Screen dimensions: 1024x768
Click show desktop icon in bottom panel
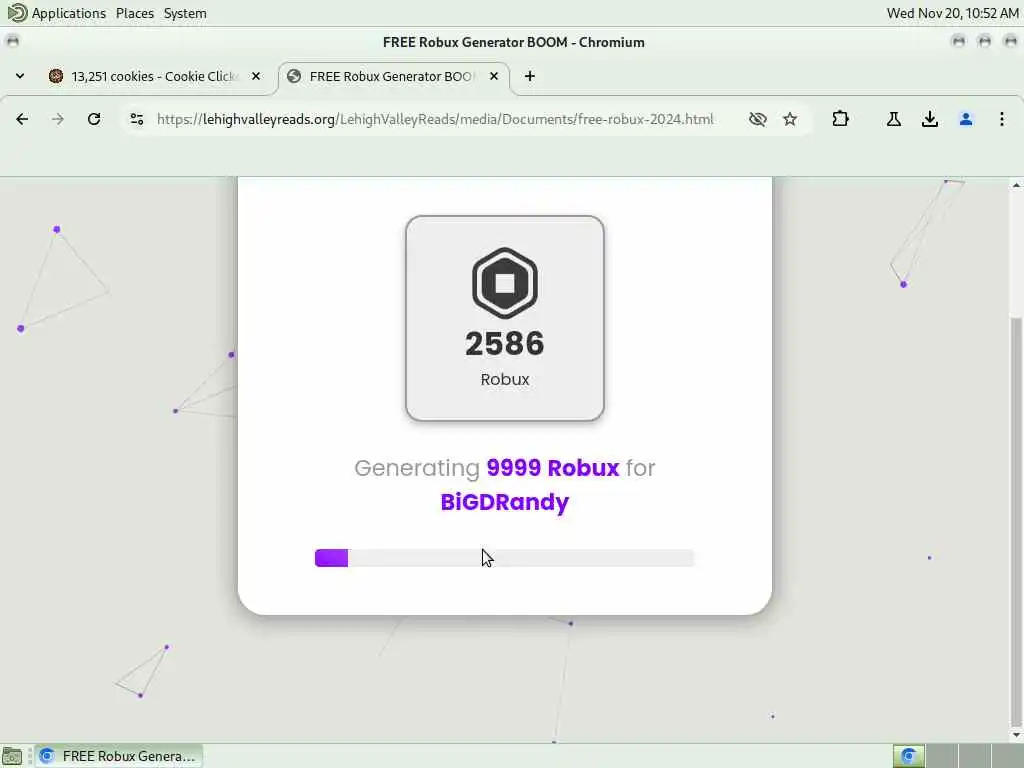[x=12, y=756]
